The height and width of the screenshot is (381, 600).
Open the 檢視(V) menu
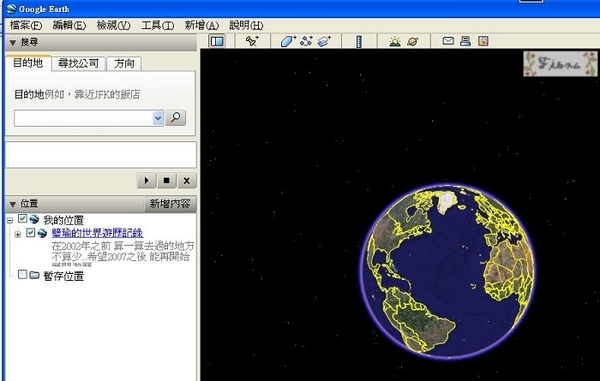(114, 26)
